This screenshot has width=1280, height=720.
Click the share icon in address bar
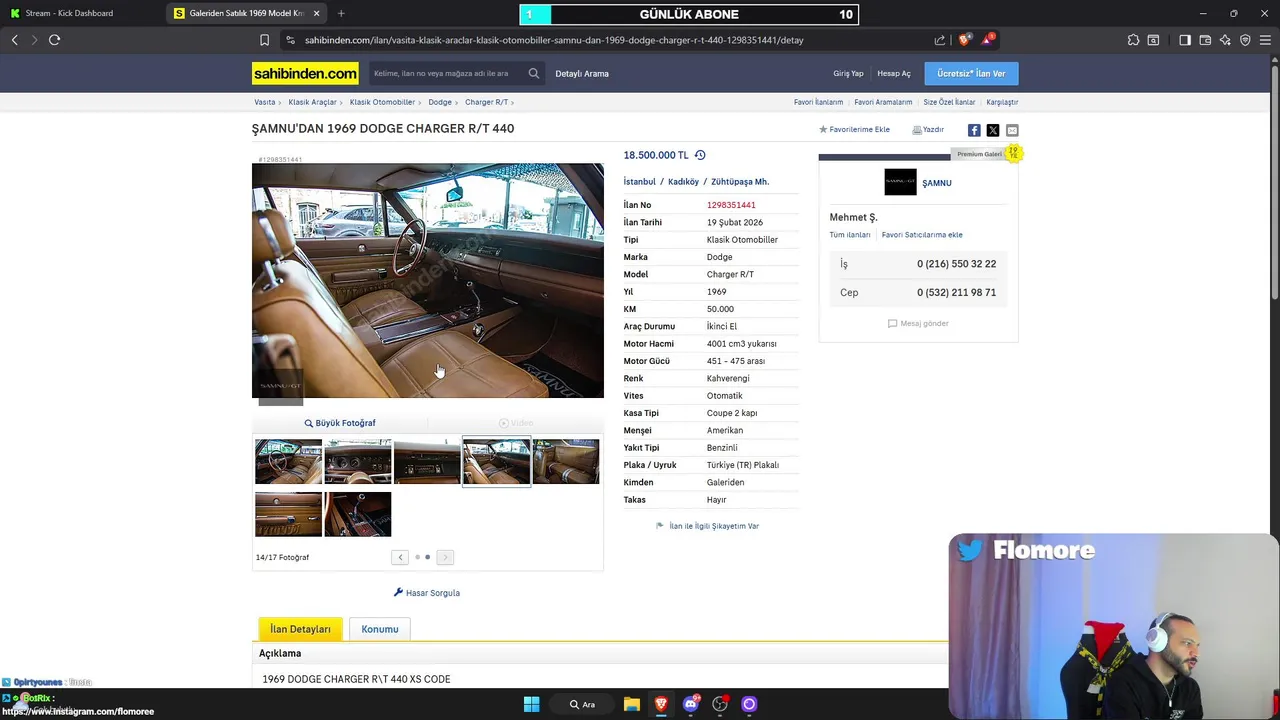point(940,40)
